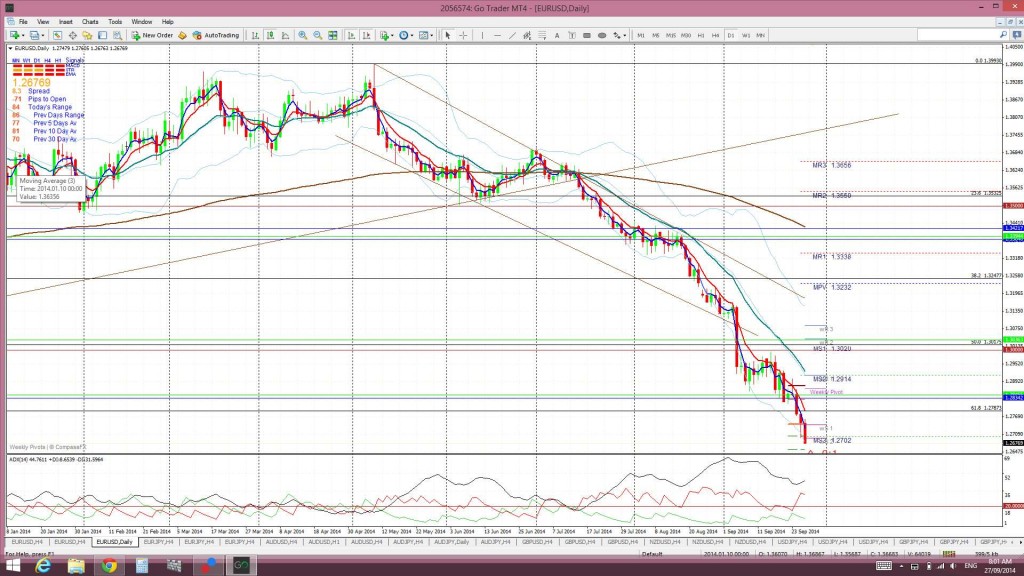The image size is (1024, 576).
Task: Open the Insert menu
Action: [x=65, y=22]
